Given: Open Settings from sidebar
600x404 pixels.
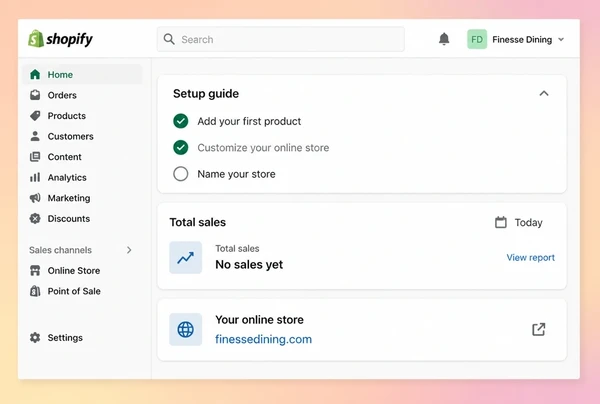Looking at the screenshot, I should click(x=82, y=337).
